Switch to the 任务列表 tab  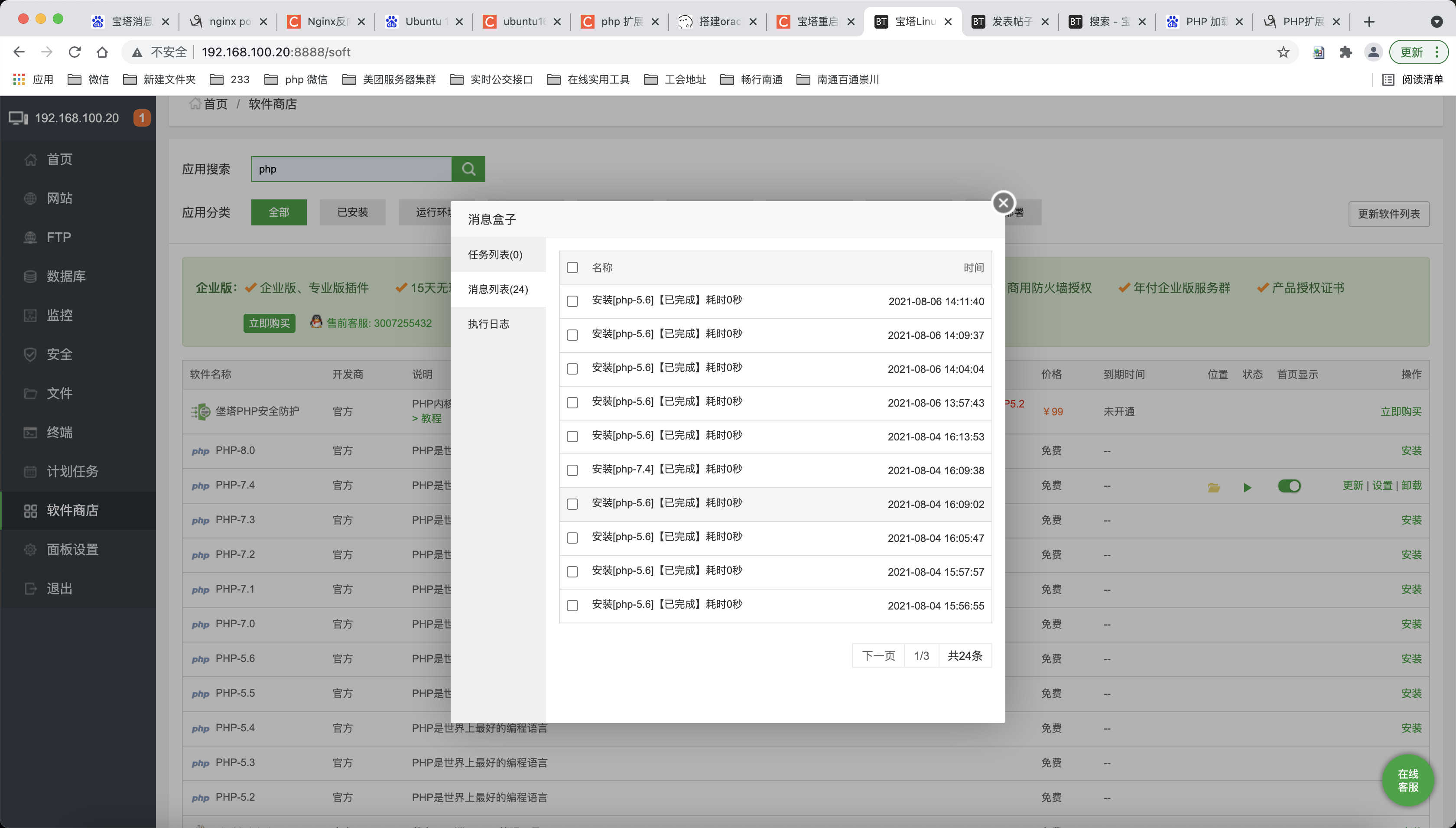point(495,255)
